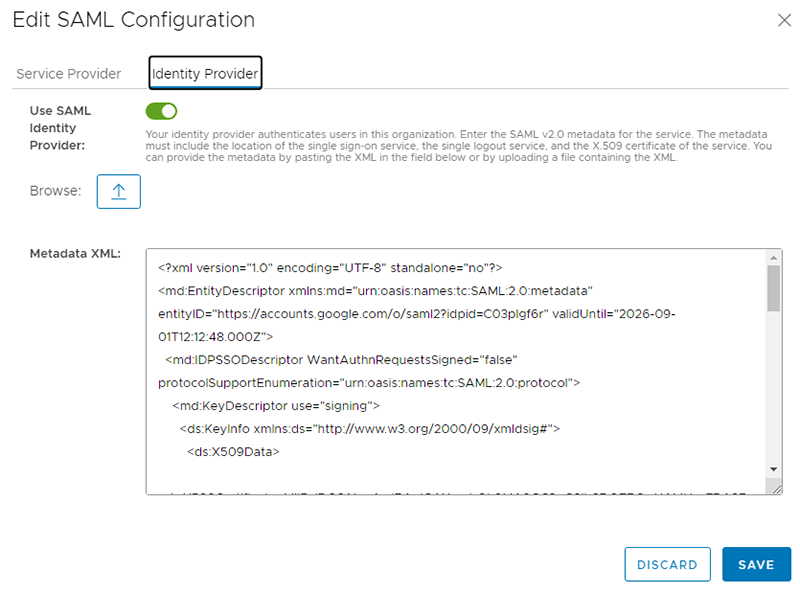Click the md:IDPSSODescriptor line in the XML

[x=341, y=360]
